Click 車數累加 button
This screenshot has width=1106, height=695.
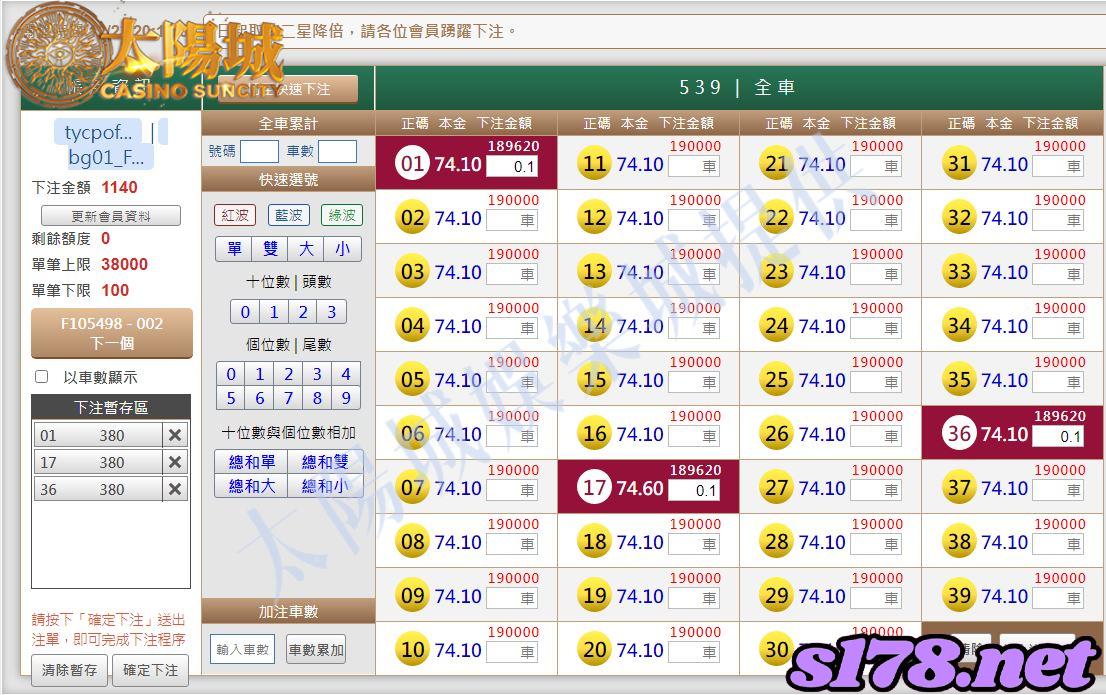point(316,650)
